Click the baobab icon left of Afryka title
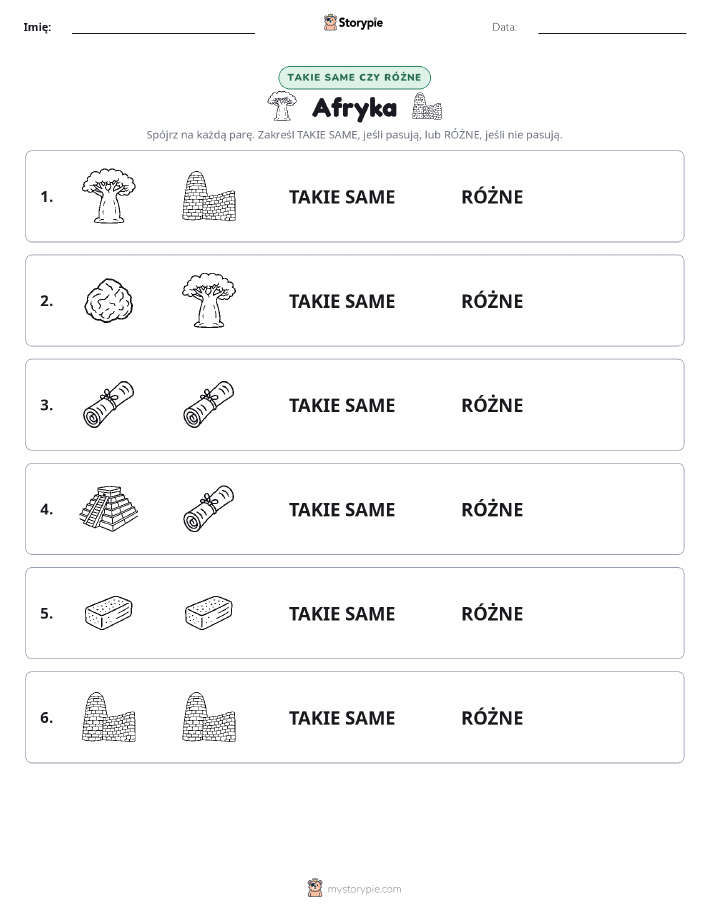Screen dimensions: 709x917 [x=282, y=106]
